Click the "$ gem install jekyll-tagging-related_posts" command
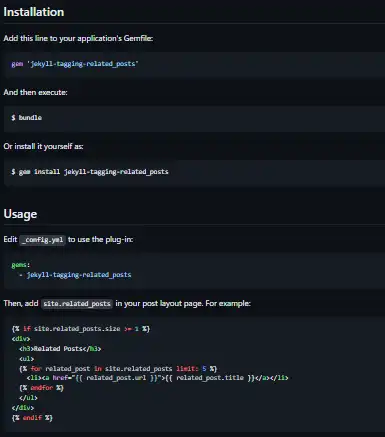This screenshot has width=385, height=437. (x=90, y=172)
